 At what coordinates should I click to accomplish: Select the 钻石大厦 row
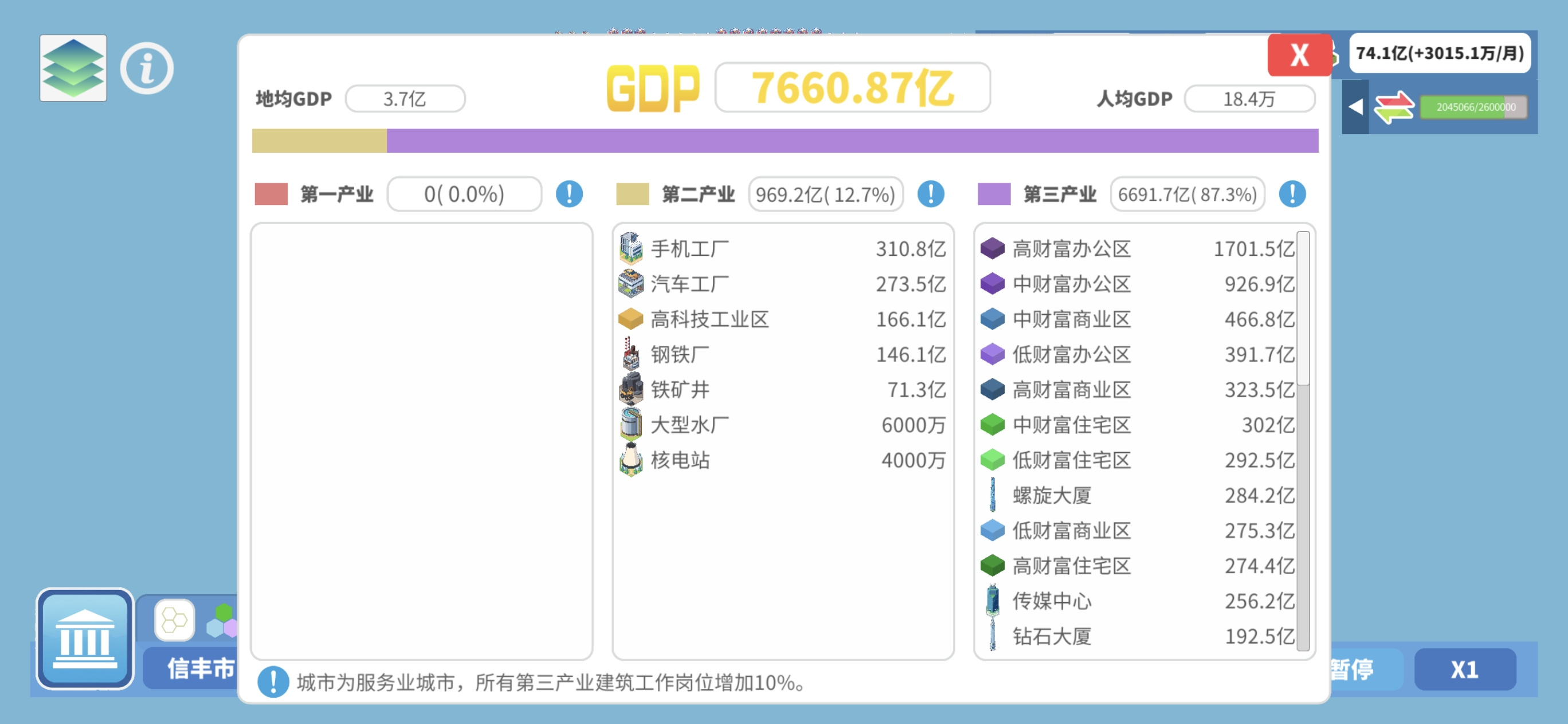click(x=1137, y=636)
